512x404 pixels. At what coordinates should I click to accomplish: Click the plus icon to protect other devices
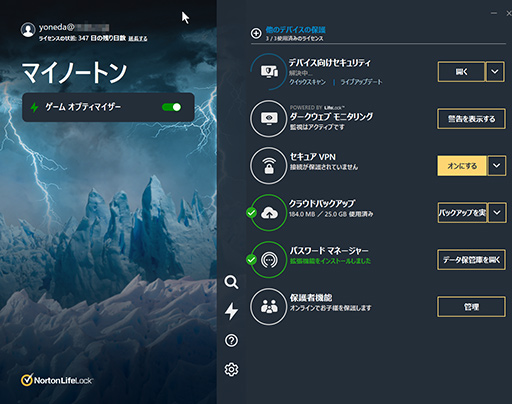[256, 33]
